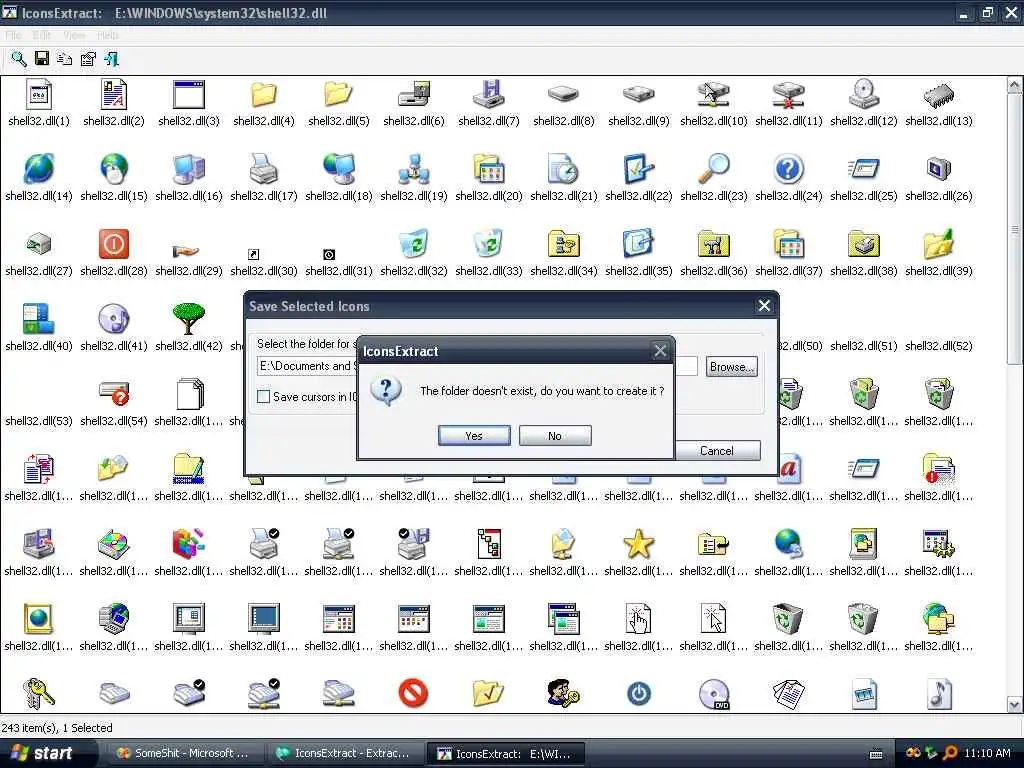Image resolution: width=1024 pixels, height=768 pixels.
Task: Select the shell32.dll(5) open folder icon
Action: (338, 95)
